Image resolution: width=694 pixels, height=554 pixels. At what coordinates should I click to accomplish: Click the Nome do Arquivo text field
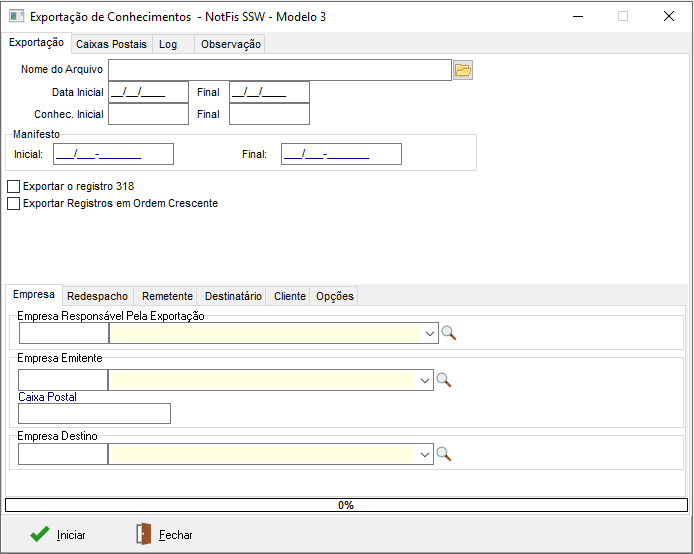(280, 69)
